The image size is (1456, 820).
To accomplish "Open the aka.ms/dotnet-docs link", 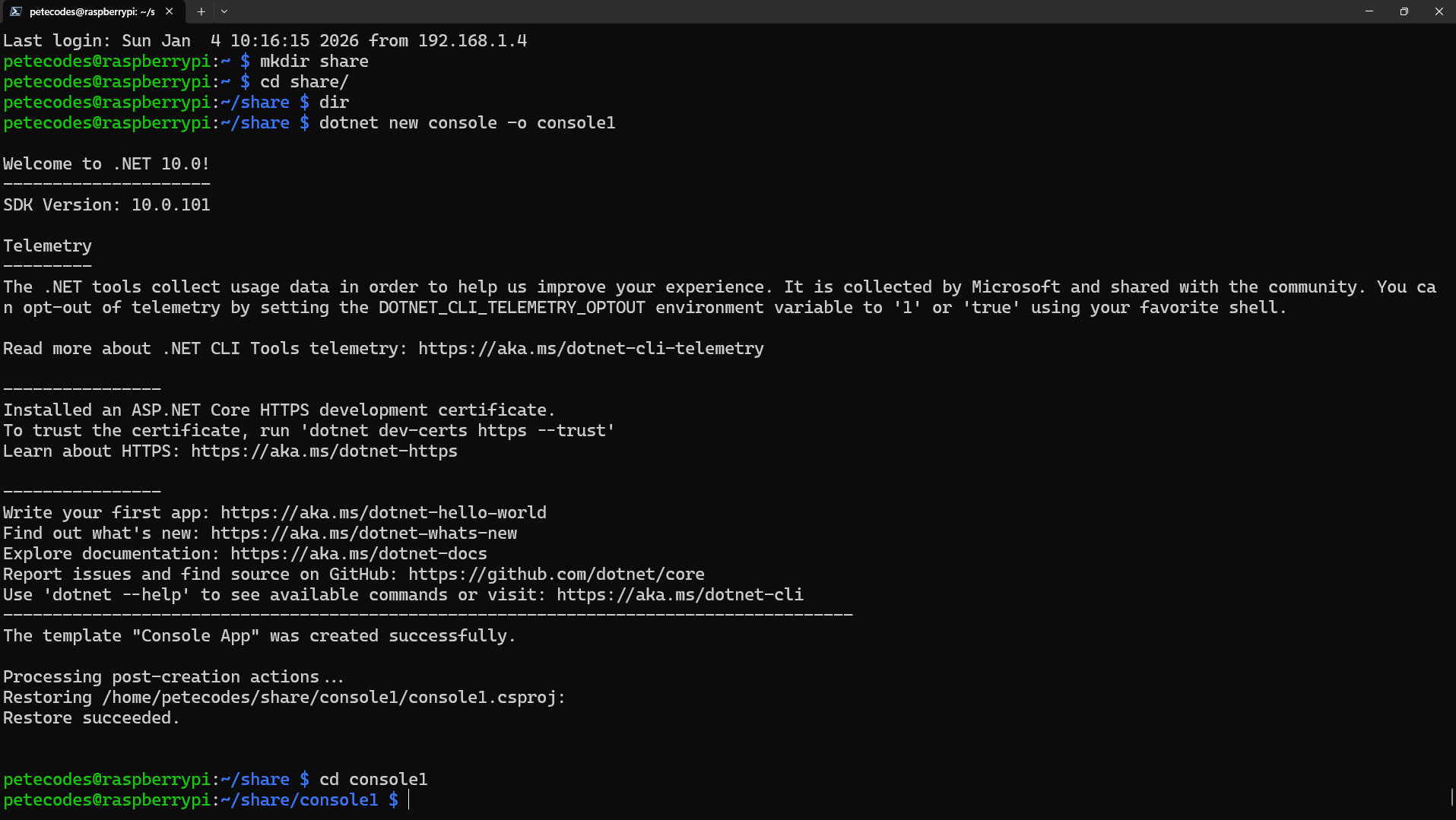I will click(x=358, y=553).
